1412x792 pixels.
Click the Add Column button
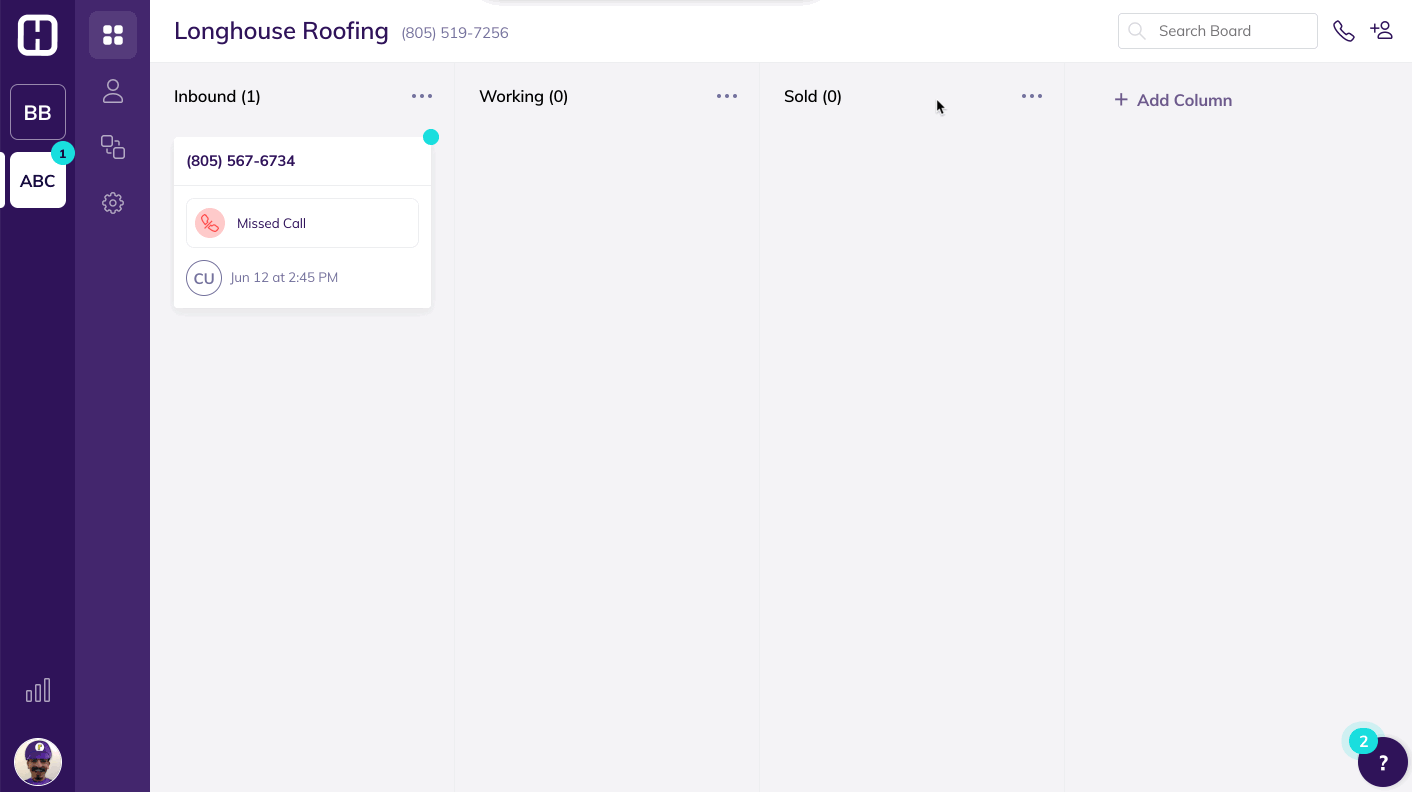[1173, 100]
